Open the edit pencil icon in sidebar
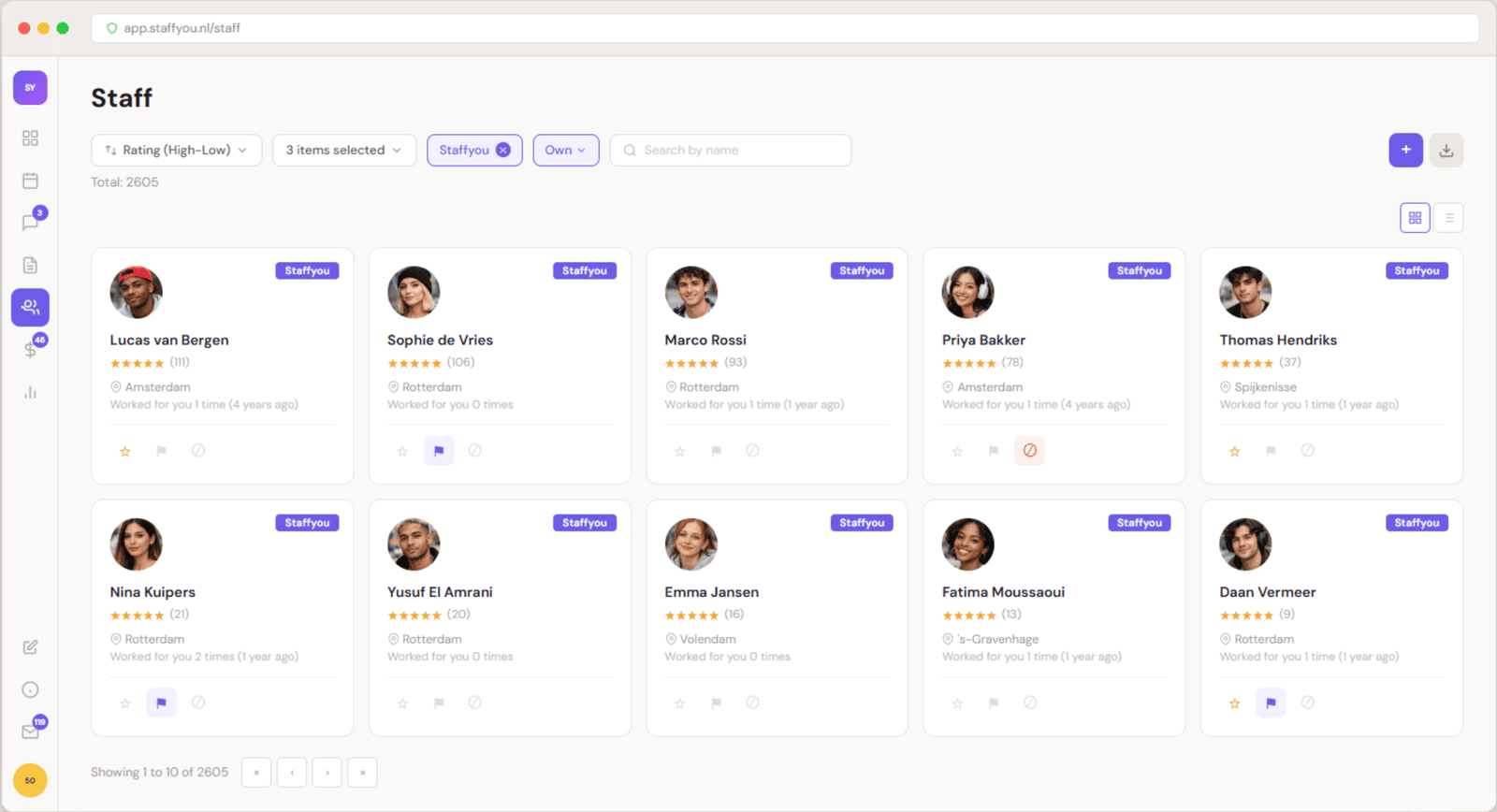The width and height of the screenshot is (1497, 812). coord(30,647)
